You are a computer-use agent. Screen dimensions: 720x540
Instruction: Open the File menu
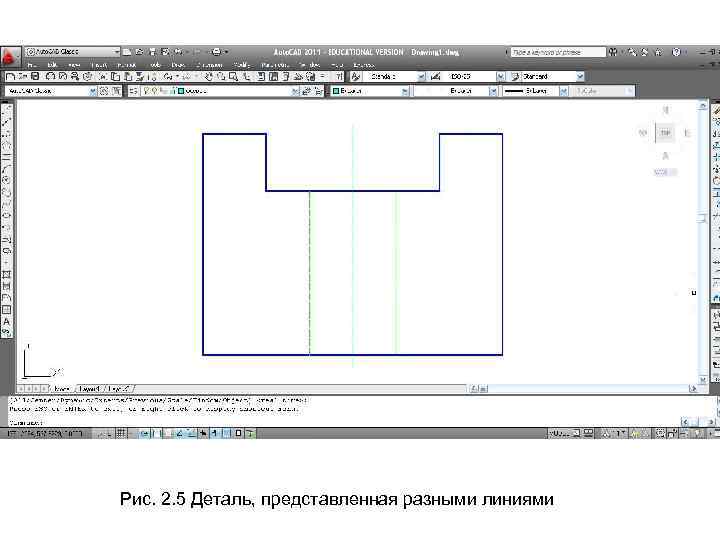32,65
